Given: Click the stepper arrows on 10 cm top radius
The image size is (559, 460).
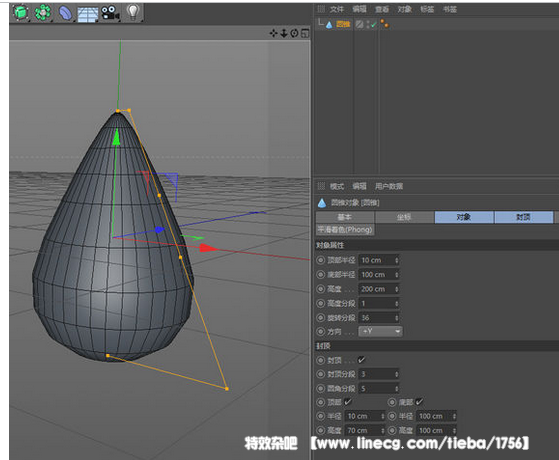Looking at the screenshot, I should 396,260.
